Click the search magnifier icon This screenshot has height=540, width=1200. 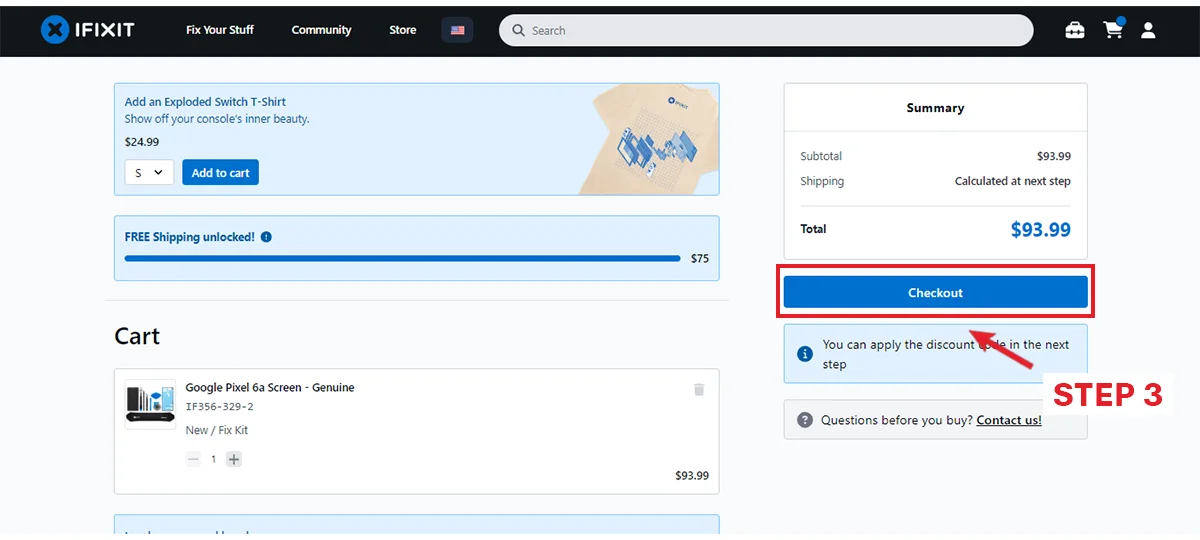point(518,30)
